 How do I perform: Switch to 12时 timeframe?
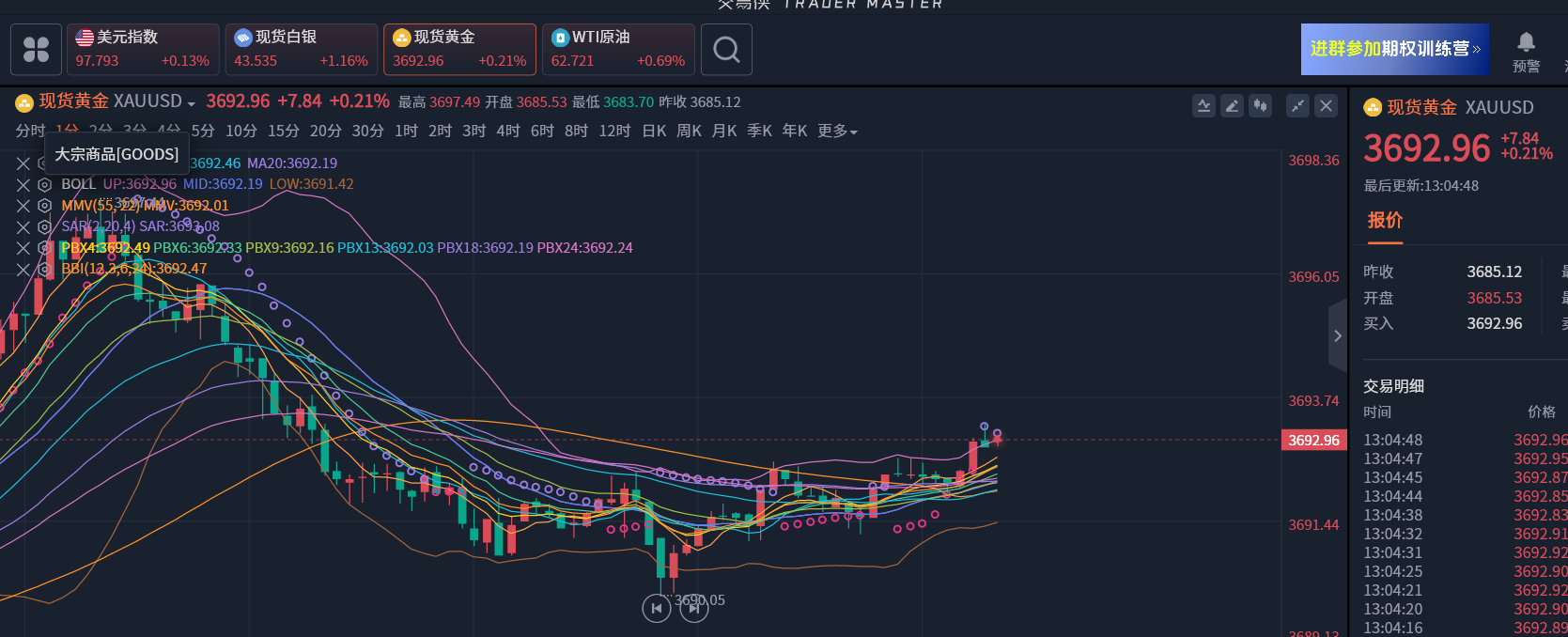614,131
